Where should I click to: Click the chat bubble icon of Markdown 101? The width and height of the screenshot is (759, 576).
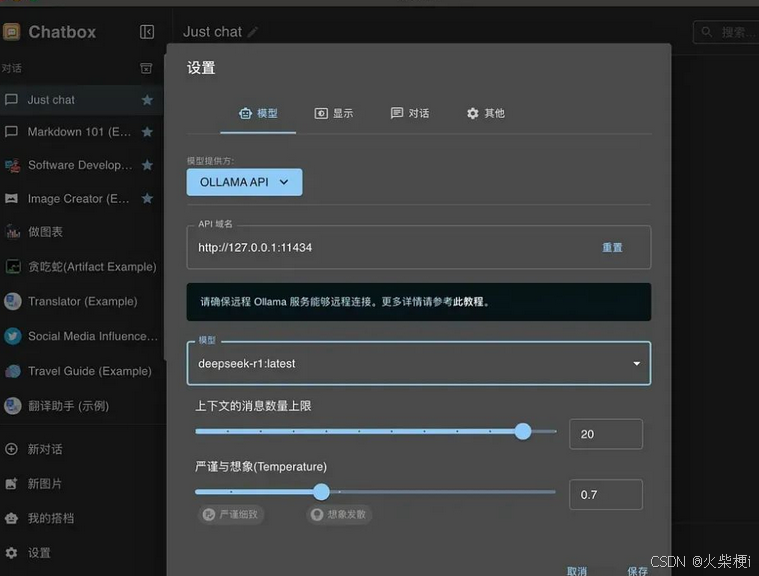coord(11,132)
